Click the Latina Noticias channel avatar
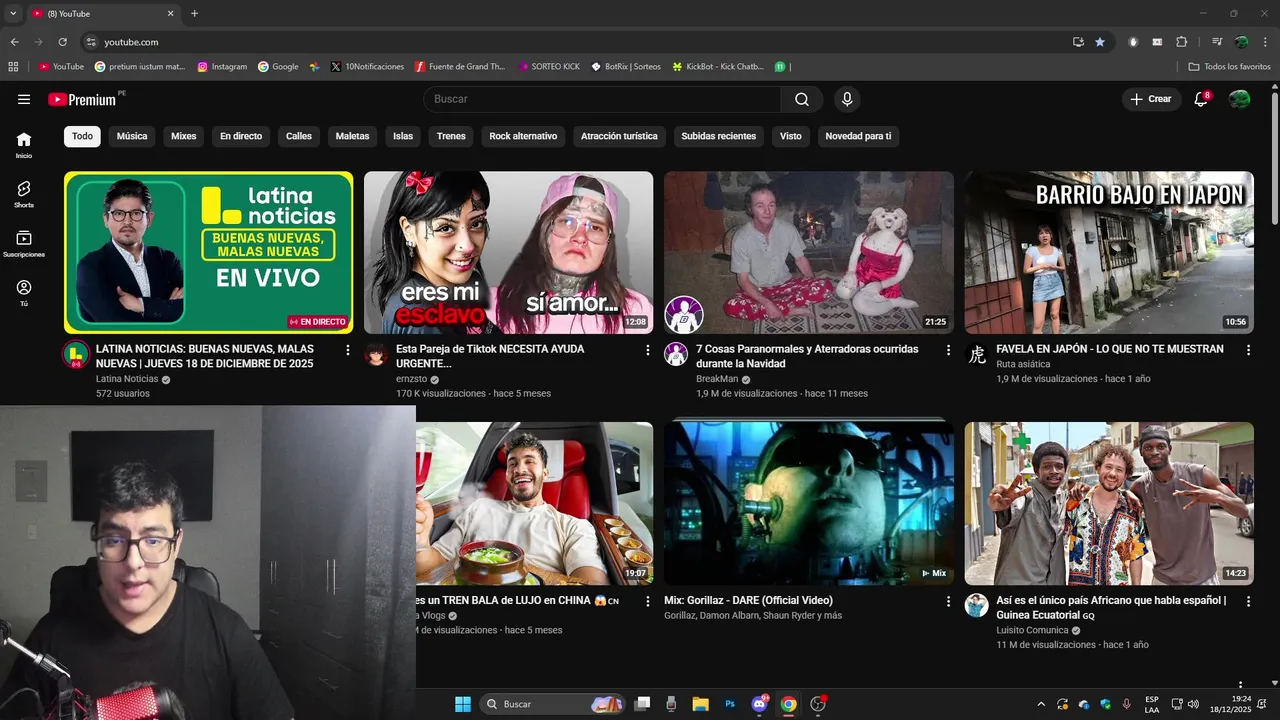The width and height of the screenshot is (1280, 720). click(76, 354)
